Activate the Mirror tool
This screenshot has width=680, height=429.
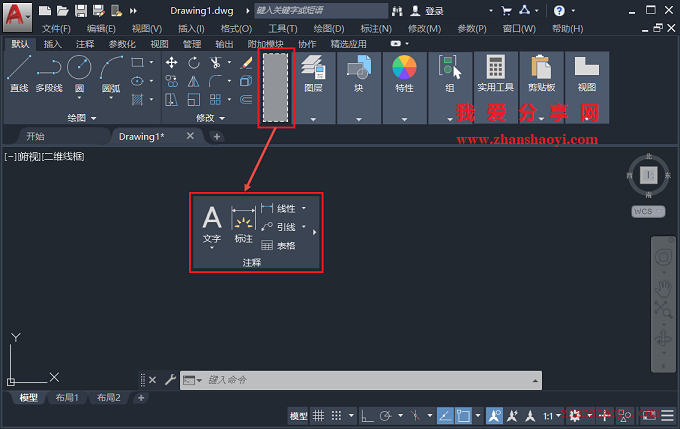[x=194, y=81]
